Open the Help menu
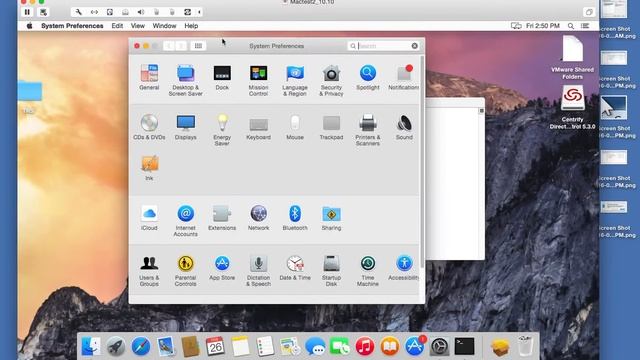640x360 pixels. 191,26
